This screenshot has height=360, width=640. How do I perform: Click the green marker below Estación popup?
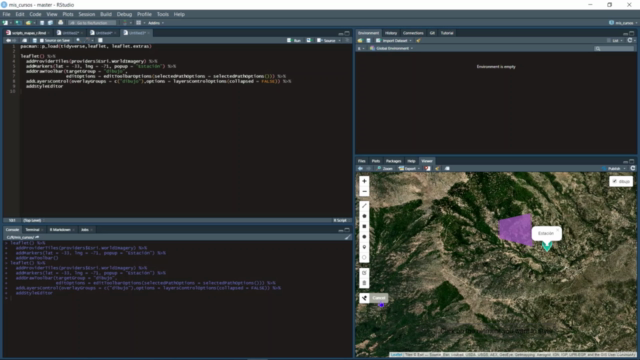pos(547,246)
